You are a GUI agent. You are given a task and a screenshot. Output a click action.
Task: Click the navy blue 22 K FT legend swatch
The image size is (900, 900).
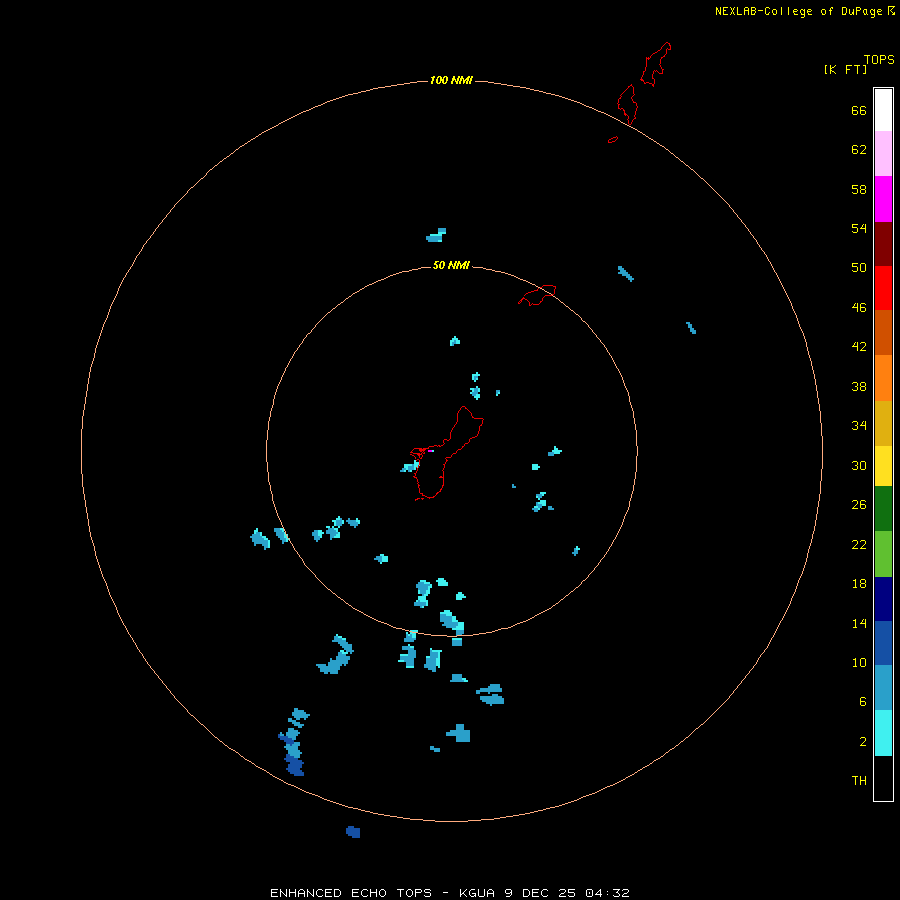coord(883,599)
